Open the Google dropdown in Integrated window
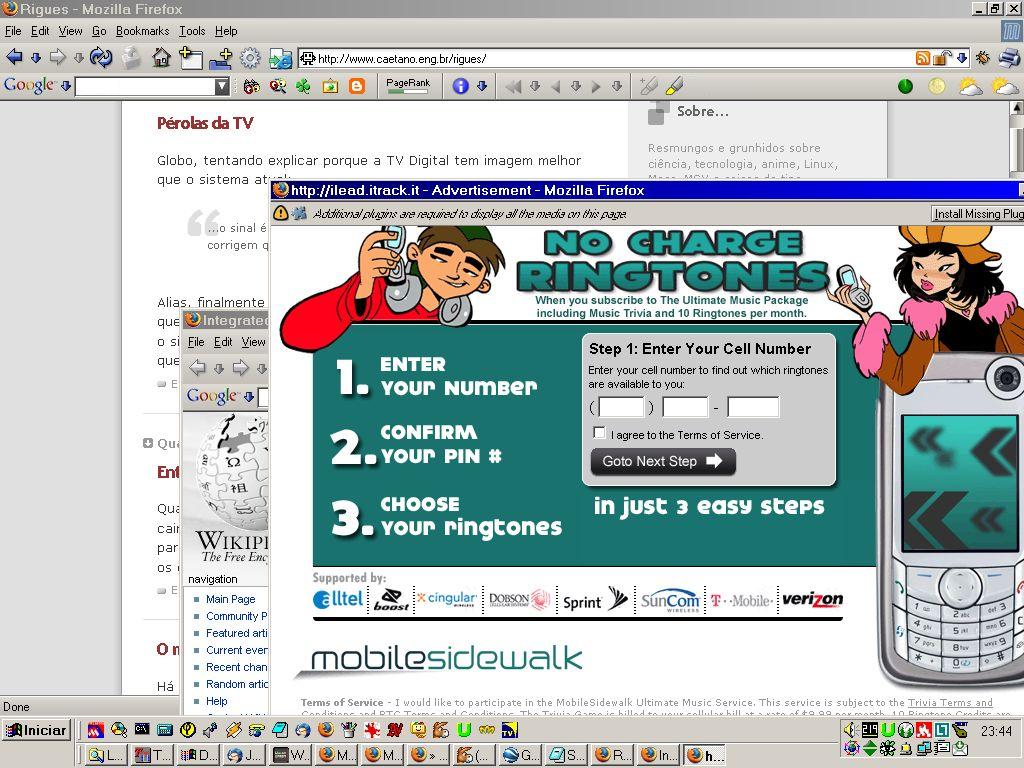The image size is (1024, 768). (x=248, y=396)
